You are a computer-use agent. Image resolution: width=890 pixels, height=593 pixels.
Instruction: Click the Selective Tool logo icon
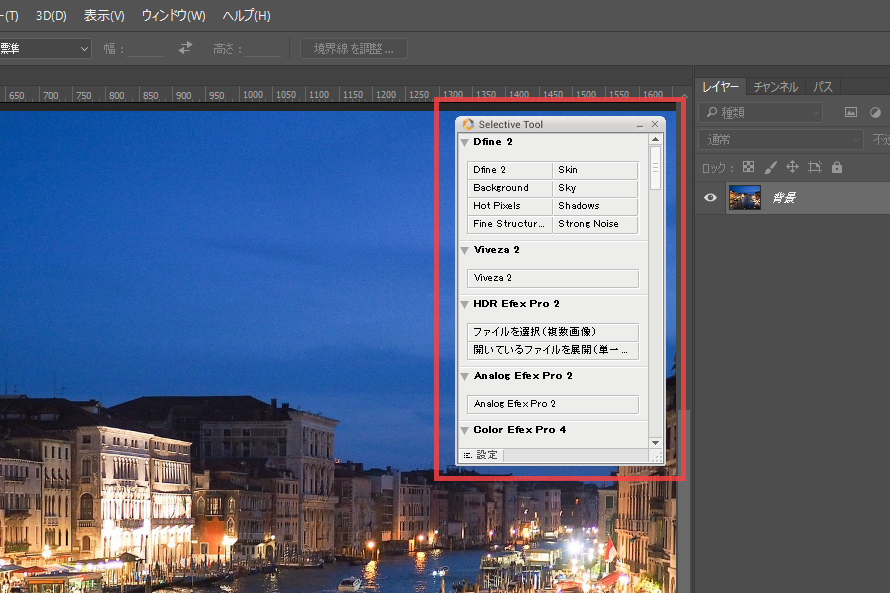(468, 124)
